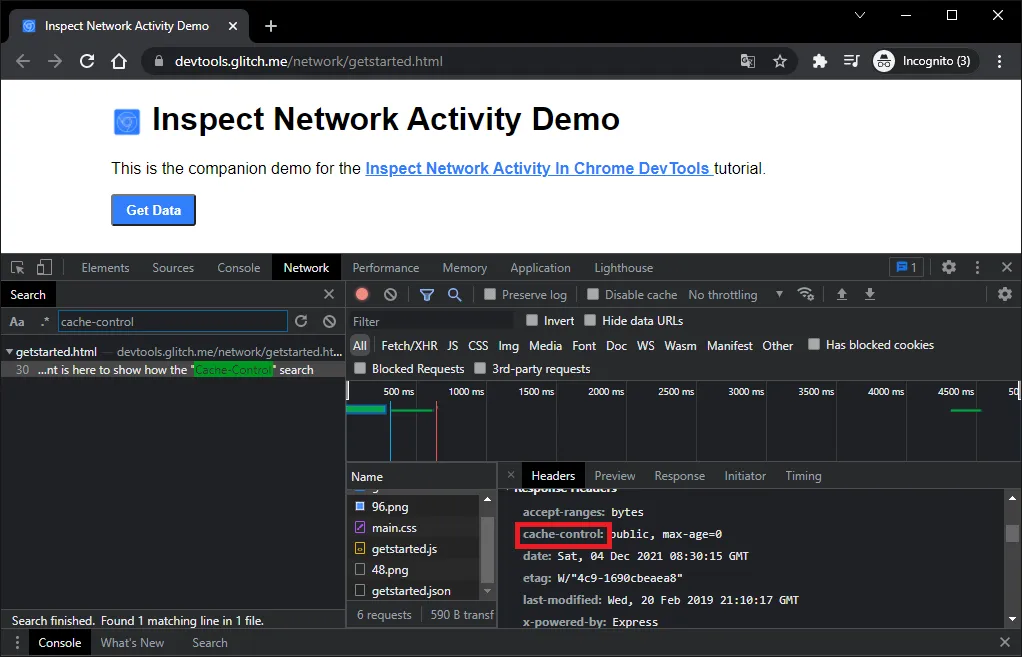The width and height of the screenshot is (1022, 657).
Task: Focus the network Filter field
Action: tap(431, 321)
